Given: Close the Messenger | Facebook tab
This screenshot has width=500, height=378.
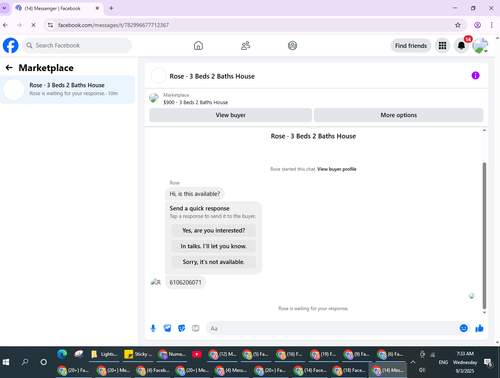Looking at the screenshot, I should pyautogui.click(x=97, y=8).
